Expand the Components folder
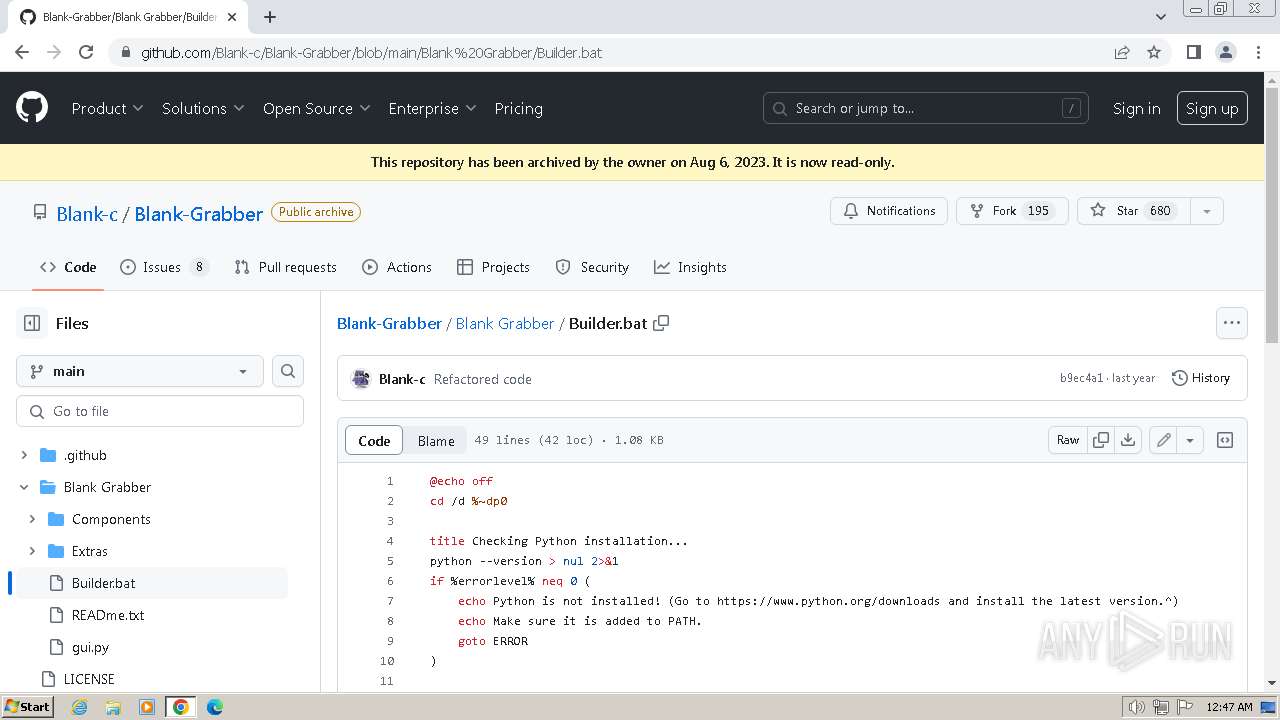The height and width of the screenshot is (720, 1280). click(x=32, y=519)
